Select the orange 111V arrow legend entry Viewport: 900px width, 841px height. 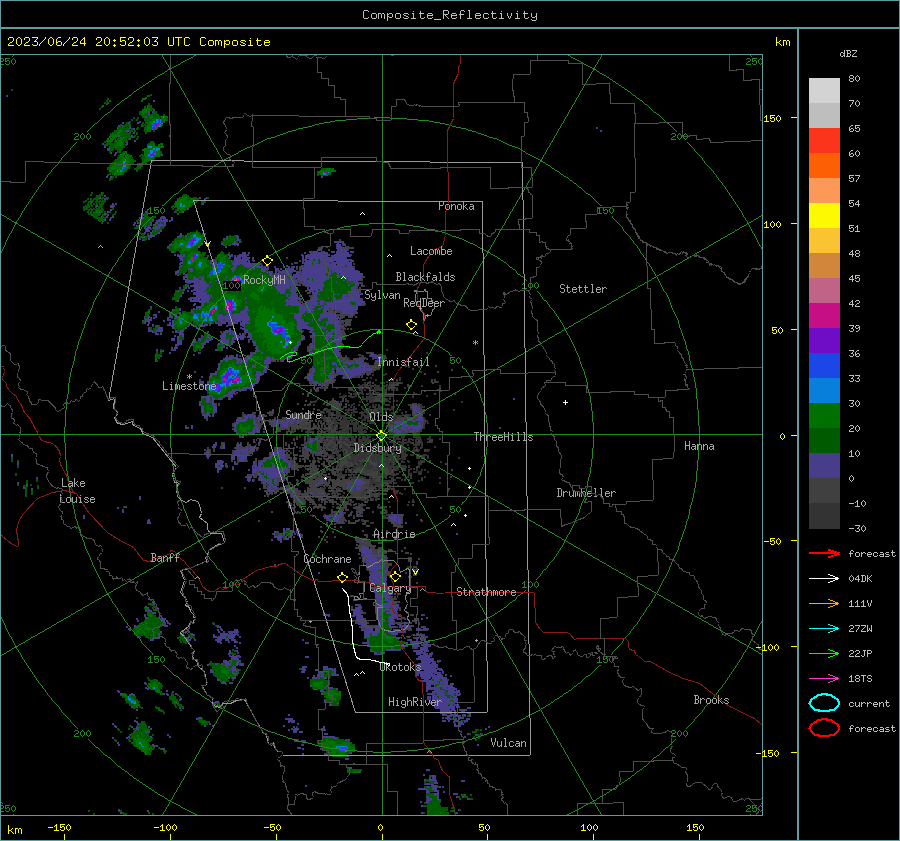tap(824, 603)
